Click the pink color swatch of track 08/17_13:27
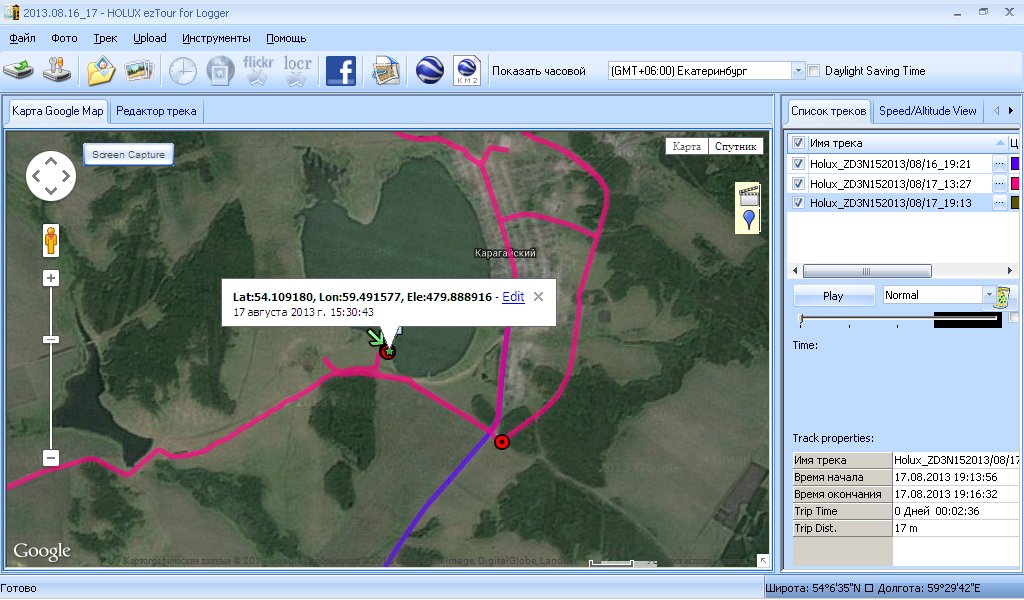Image resolution: width=1024 pixels, height=600 pixels. click(x=1015, y=183)
